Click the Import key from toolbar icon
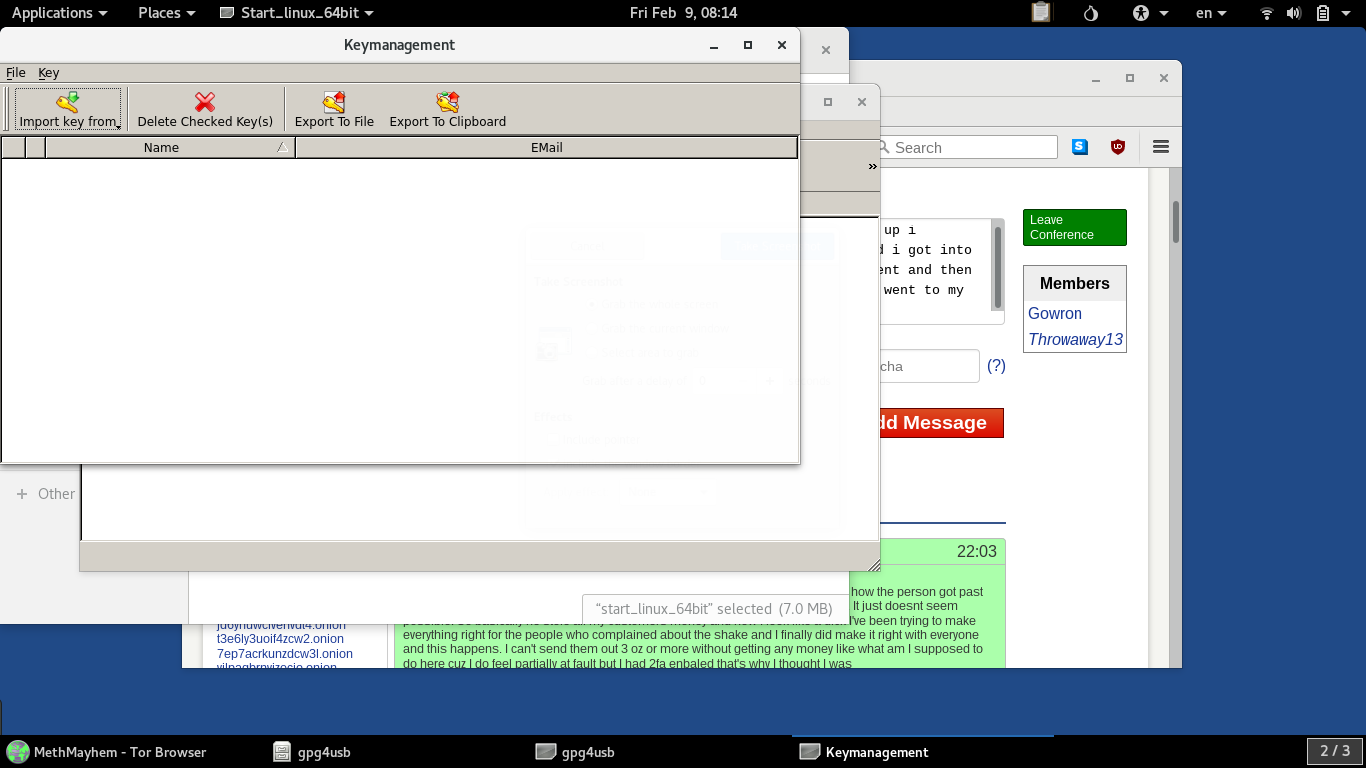 [x=68, y=102]
